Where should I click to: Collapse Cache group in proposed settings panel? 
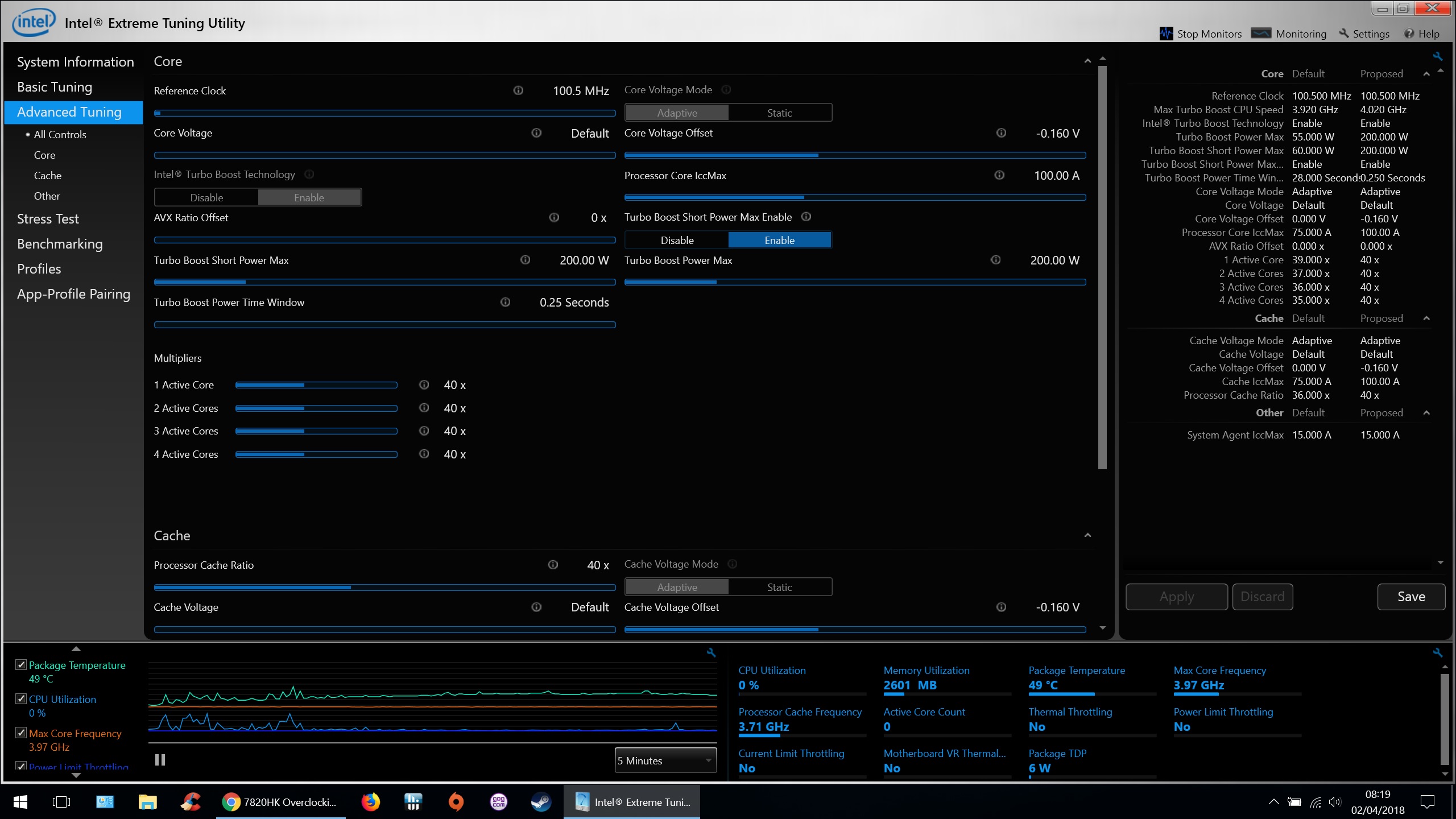(x=1426, y=318)
